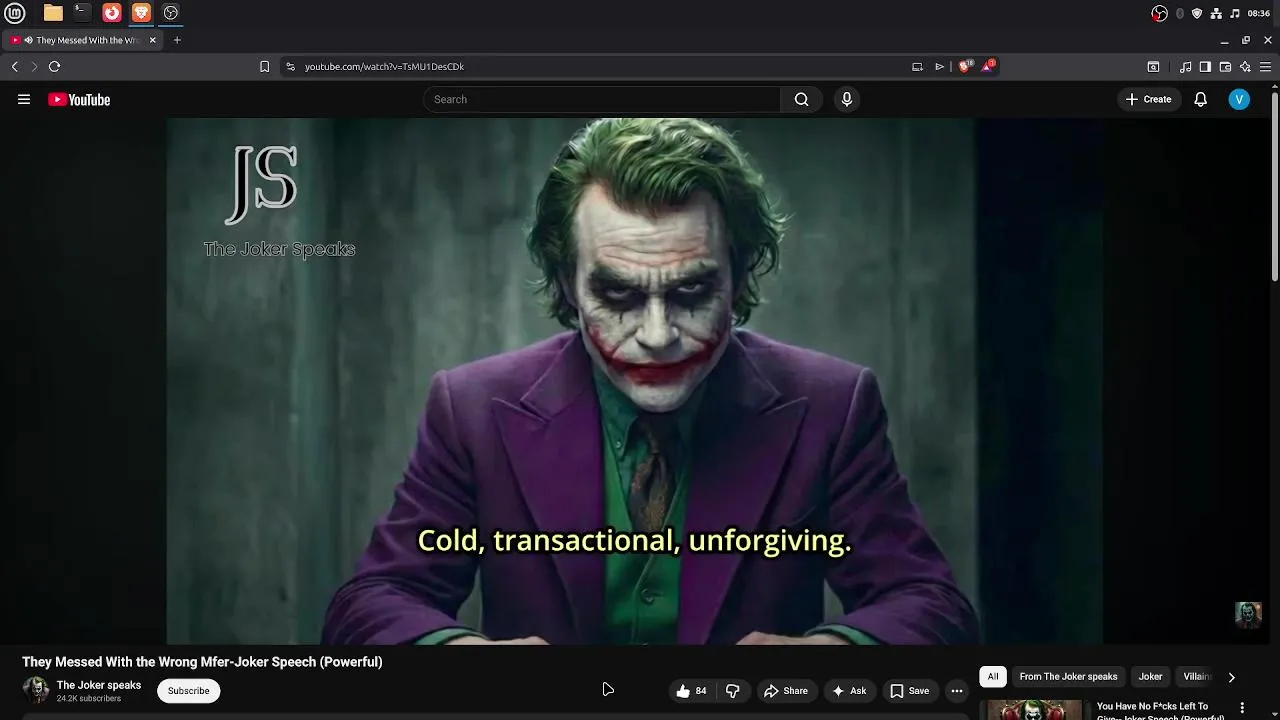The height and width of the screenshot is (720, 1280).
Task: Open a new browser tab
Action: pos(177,40)
